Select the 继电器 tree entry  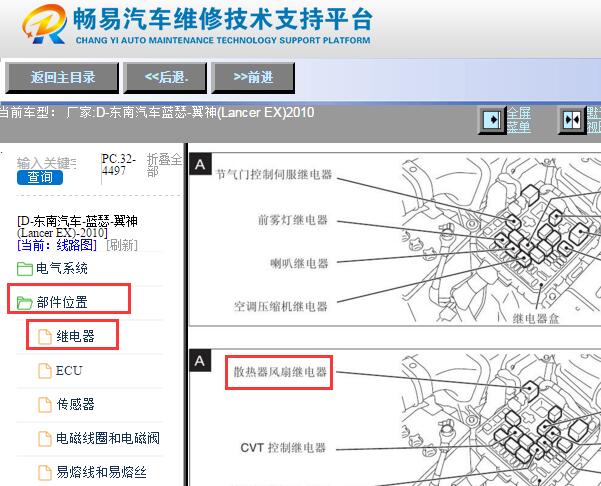click(75, 337)
